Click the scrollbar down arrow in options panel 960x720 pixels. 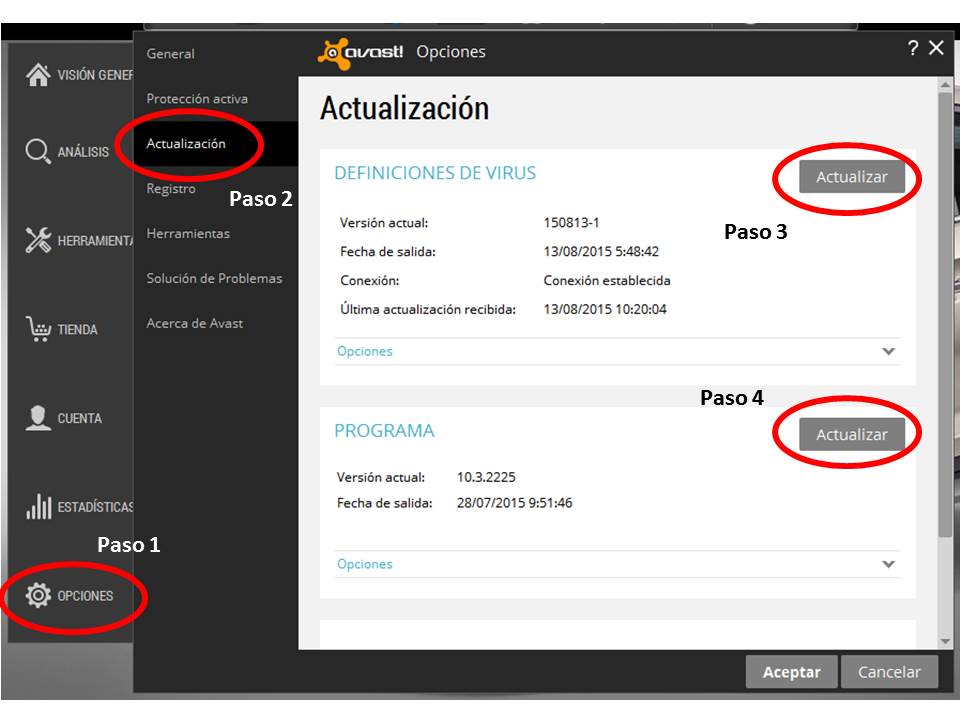coord(945,640)
